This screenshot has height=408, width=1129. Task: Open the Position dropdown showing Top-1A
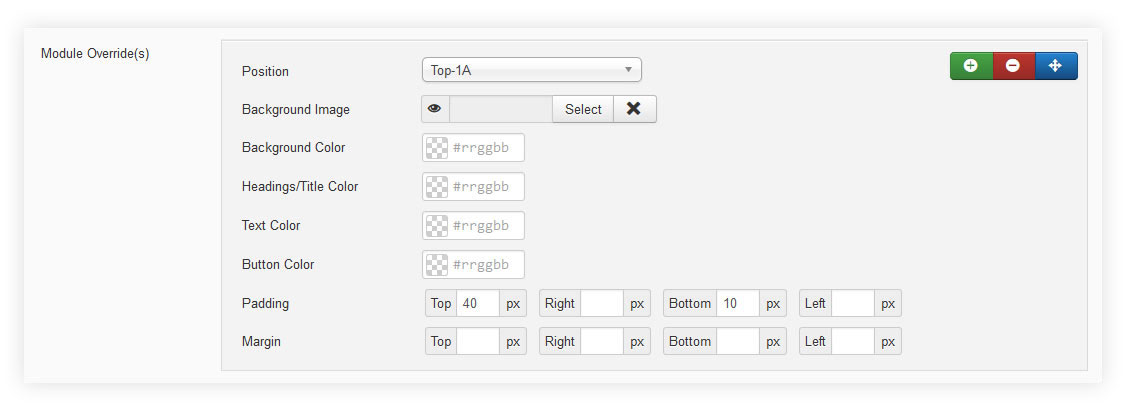pos(531,70)
